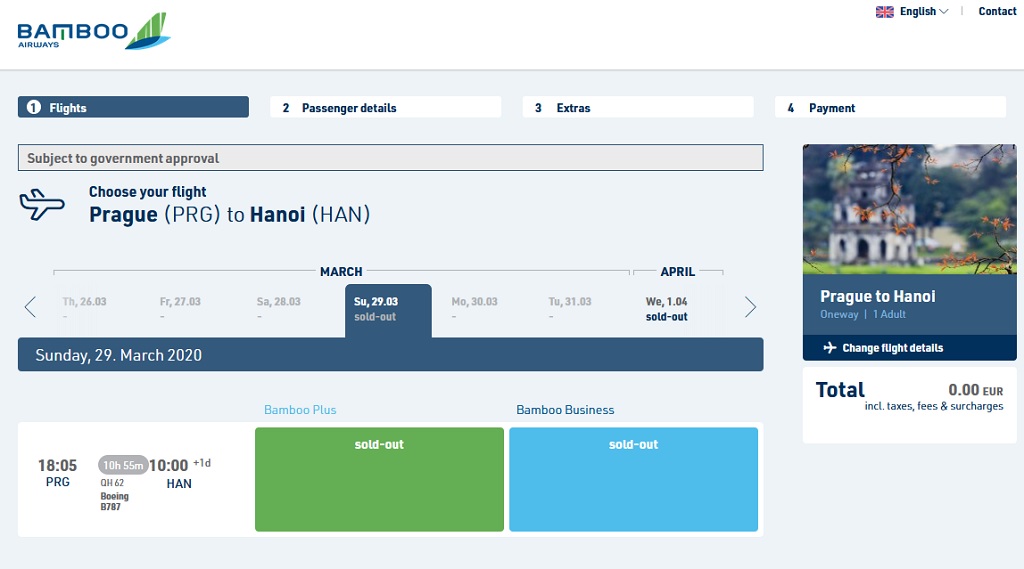Click the Bamboo Plus column header
Image resolution: width=1024 pixels, height=569 pixels.
(x=300, y=410)
